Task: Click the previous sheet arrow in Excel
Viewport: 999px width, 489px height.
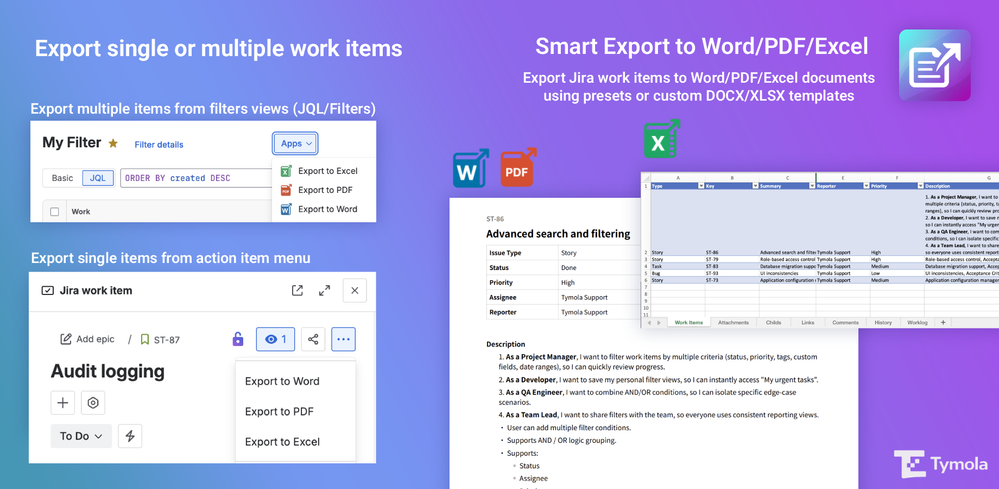Action: [649, 323]
